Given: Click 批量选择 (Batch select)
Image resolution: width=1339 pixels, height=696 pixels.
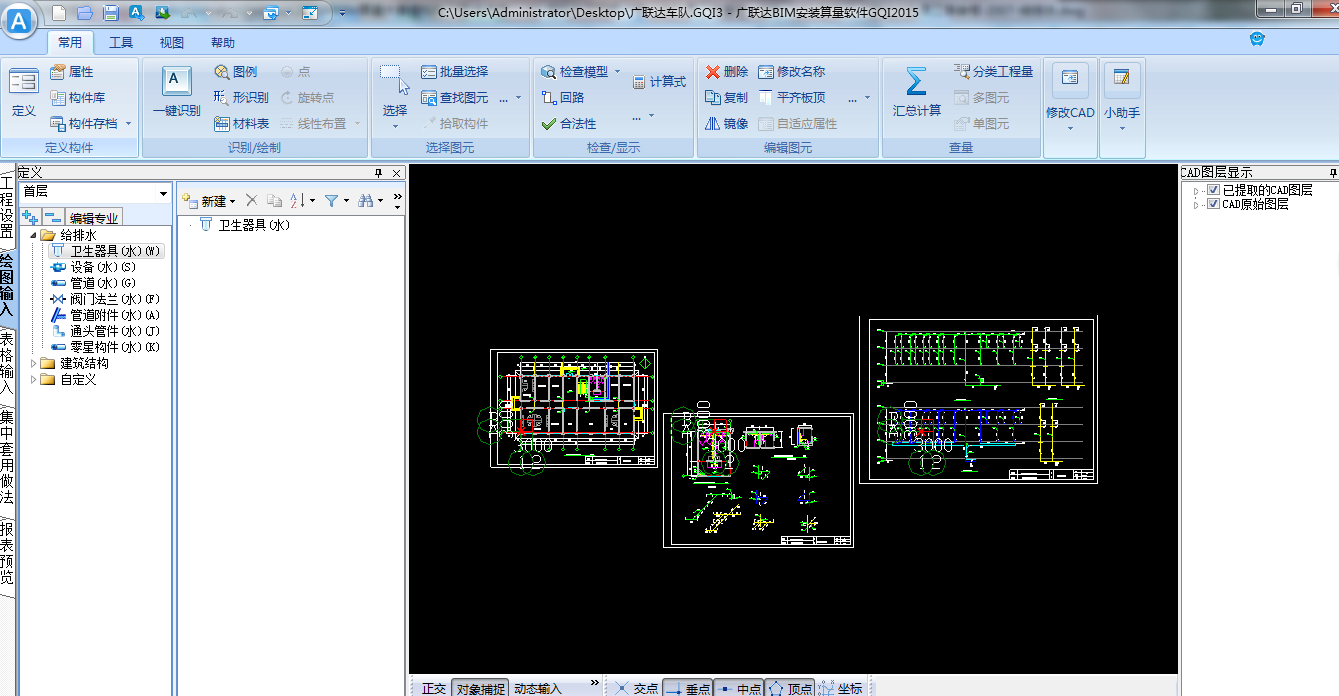Looking at the screenshot, I should 455,72.
